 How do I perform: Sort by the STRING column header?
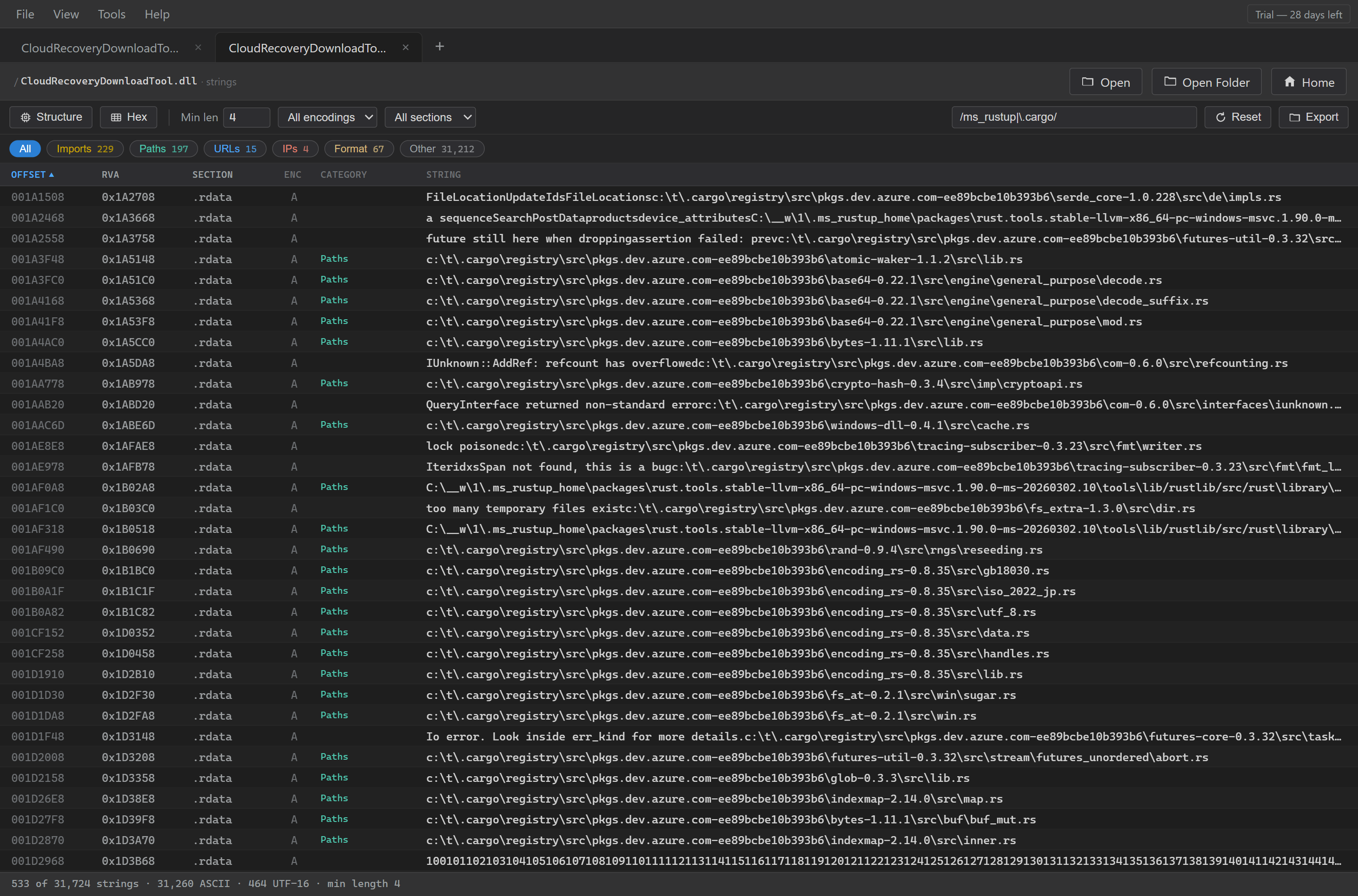click(x=443, y=175)
